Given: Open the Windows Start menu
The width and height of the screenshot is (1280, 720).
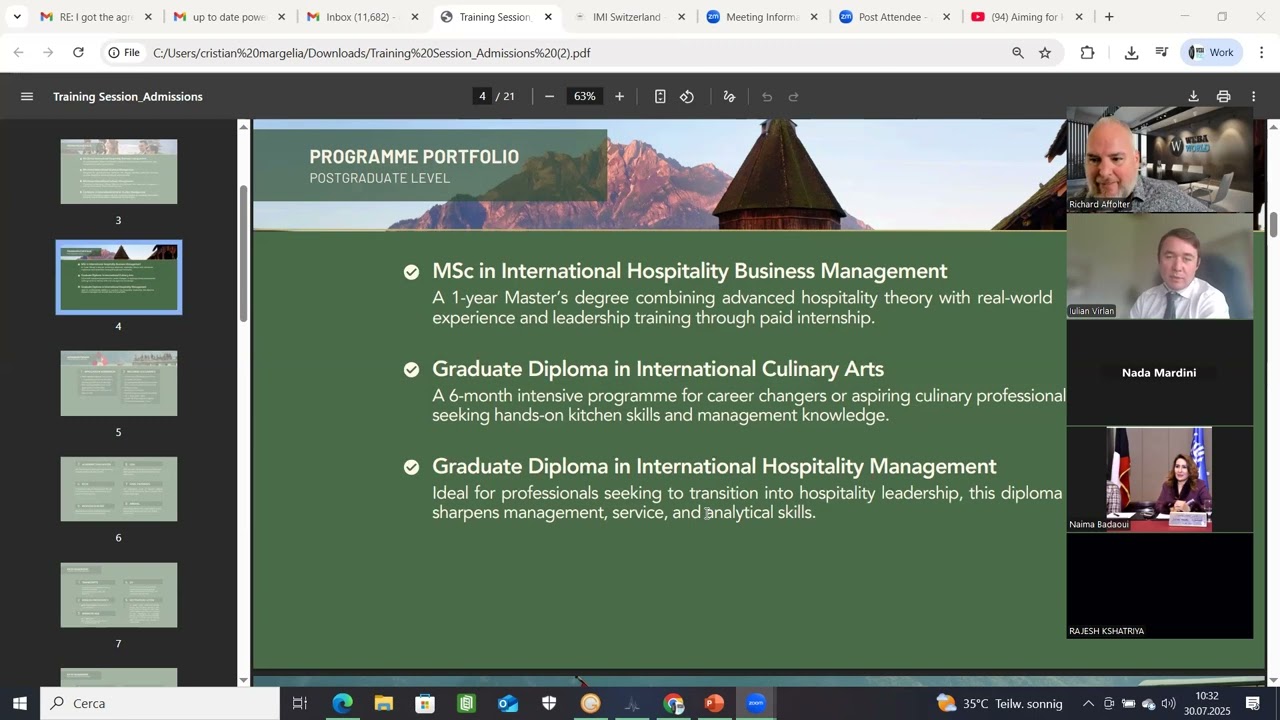Looking at the screenshot, I should coord(19,703).
